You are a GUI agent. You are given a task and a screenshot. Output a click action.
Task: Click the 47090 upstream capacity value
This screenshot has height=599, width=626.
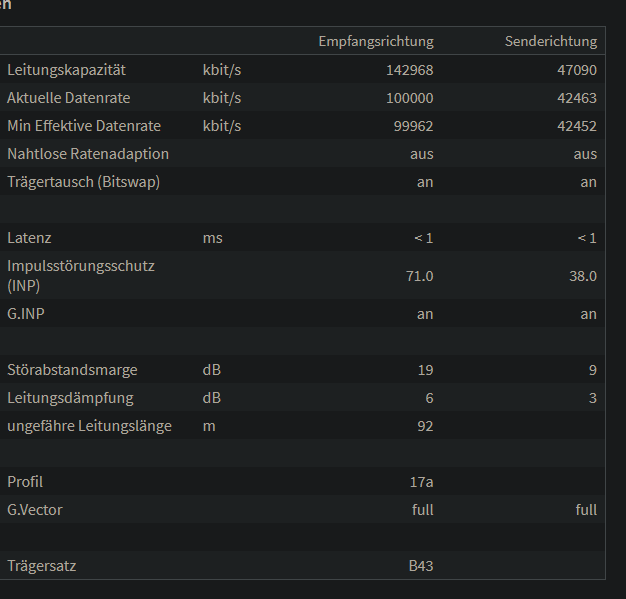pos(577,70)
